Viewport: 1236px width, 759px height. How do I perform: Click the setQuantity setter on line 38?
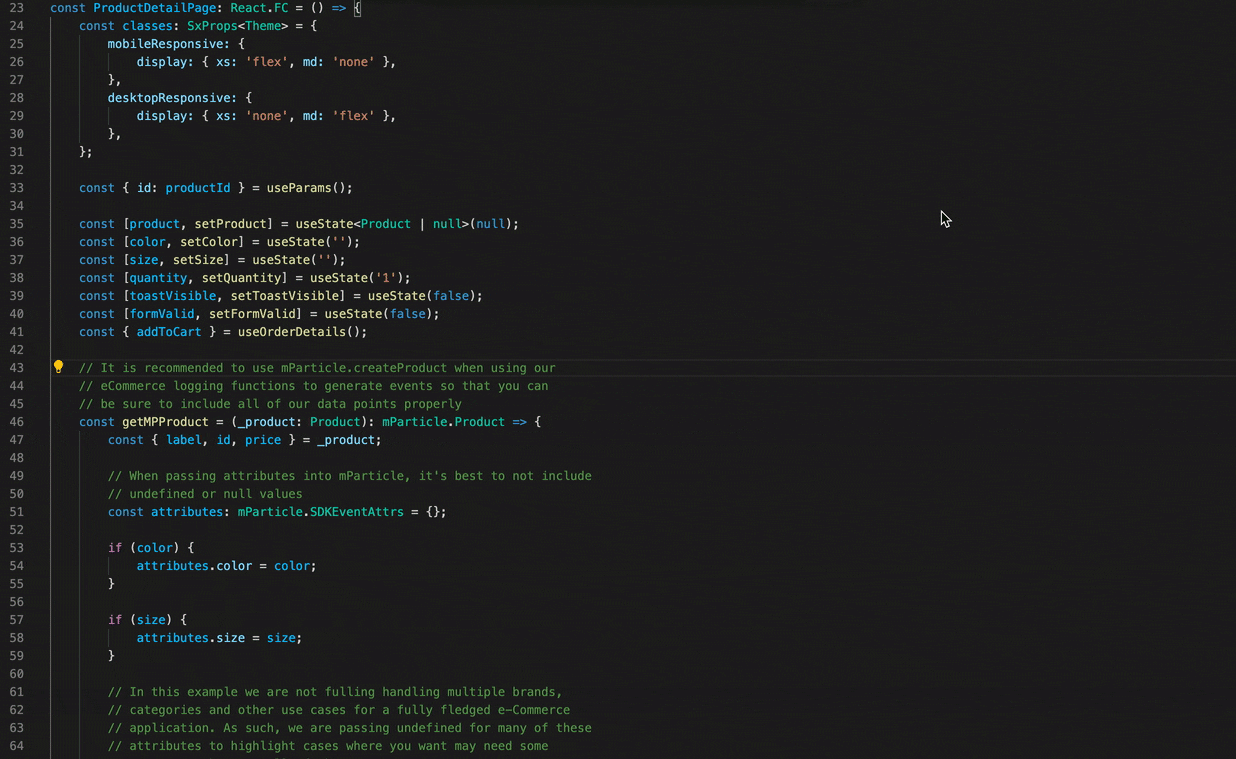point(241,278)
